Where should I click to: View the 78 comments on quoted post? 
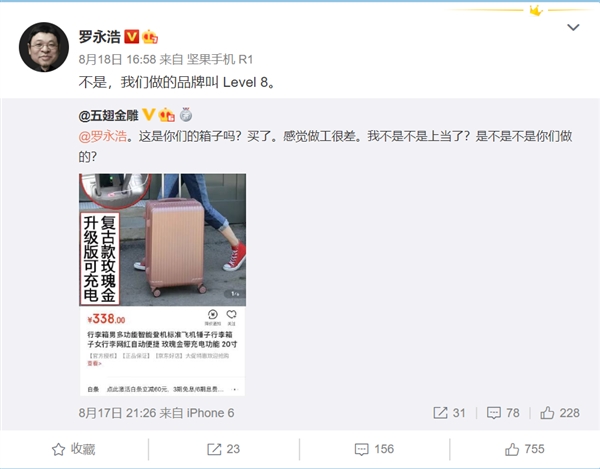[503, 413]
